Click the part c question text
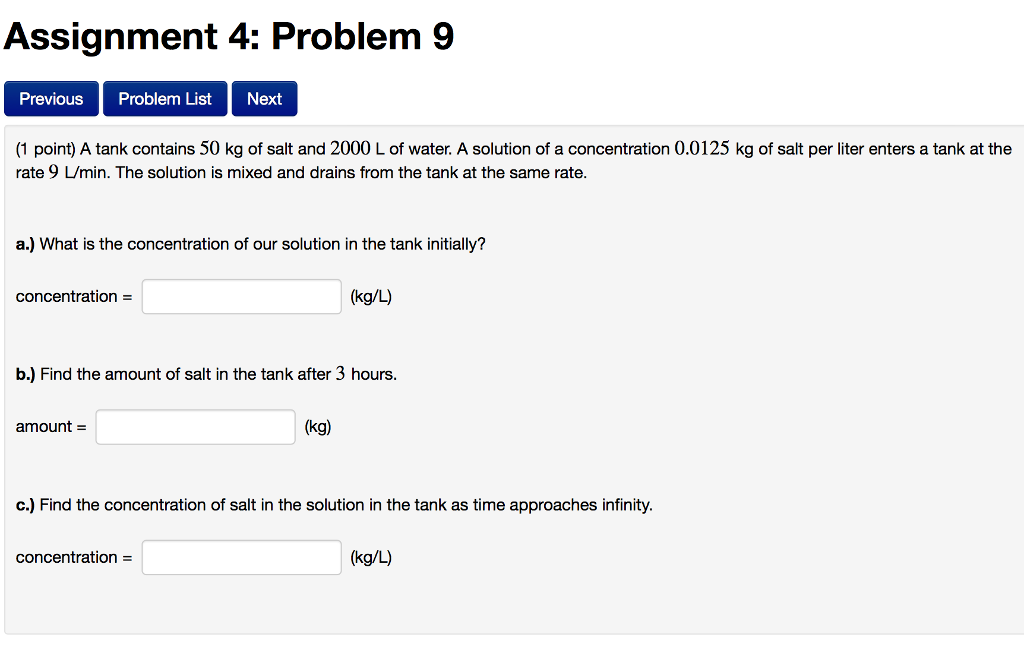The image size is (1024, 662). (333, 505)
